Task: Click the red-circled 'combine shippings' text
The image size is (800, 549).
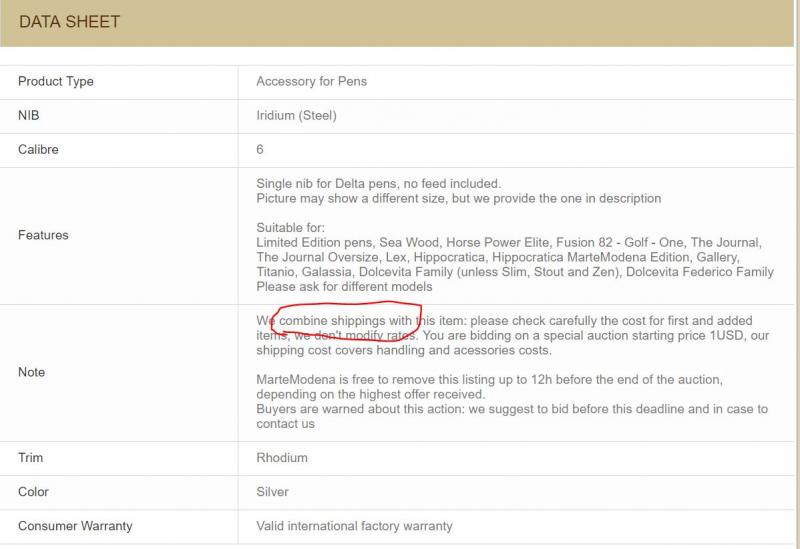Action: coord(335,320)
